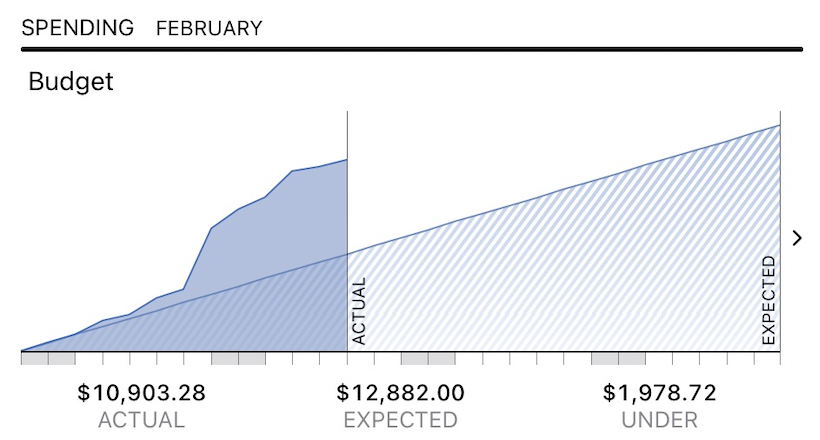Select the first gray weekend marker on timeline
Screen dimensions: 820x440
pos(48,358)
